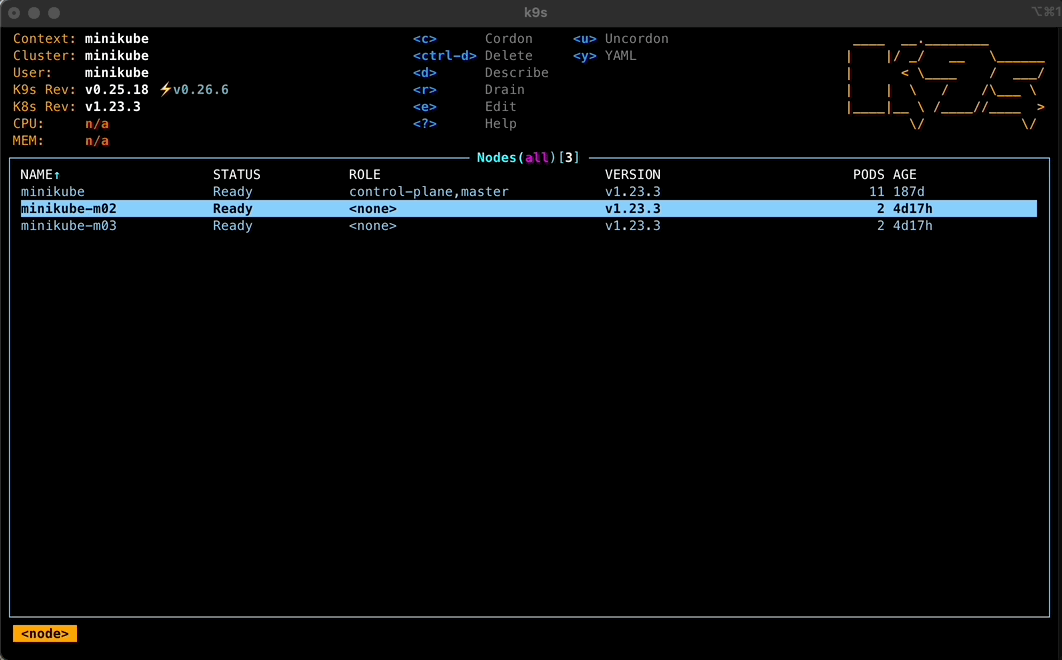Click the NAME column header
The image size is (1062, 660).
[40, 175]
